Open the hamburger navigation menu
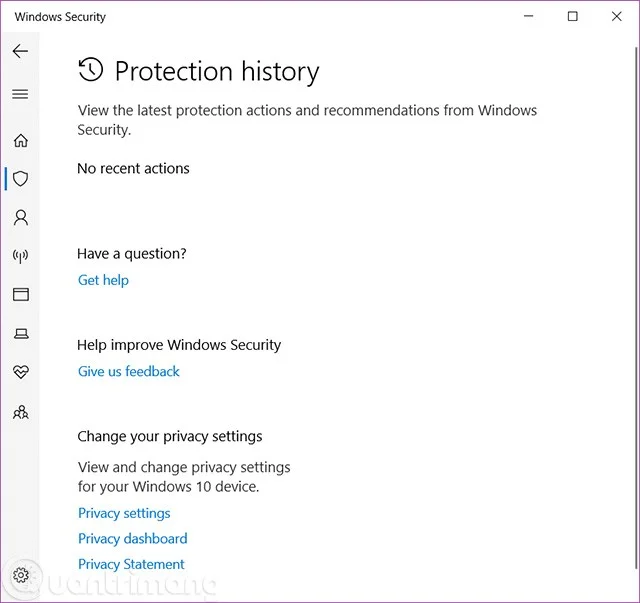The width and height of the screenshot is (640, 603). click(20, 95)
